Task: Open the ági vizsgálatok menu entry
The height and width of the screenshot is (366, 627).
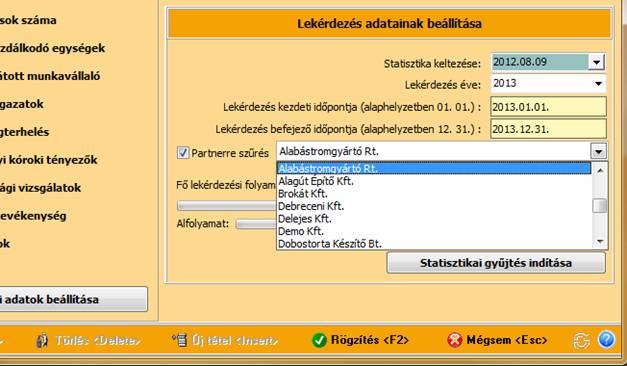Action: [x=40, y=188]
